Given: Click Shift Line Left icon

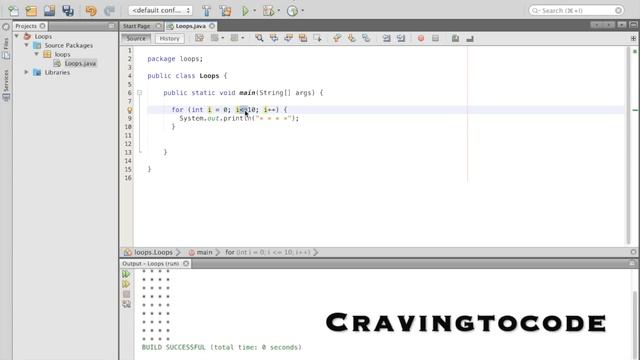Looking at the screenshot, I should pos(386,38).
